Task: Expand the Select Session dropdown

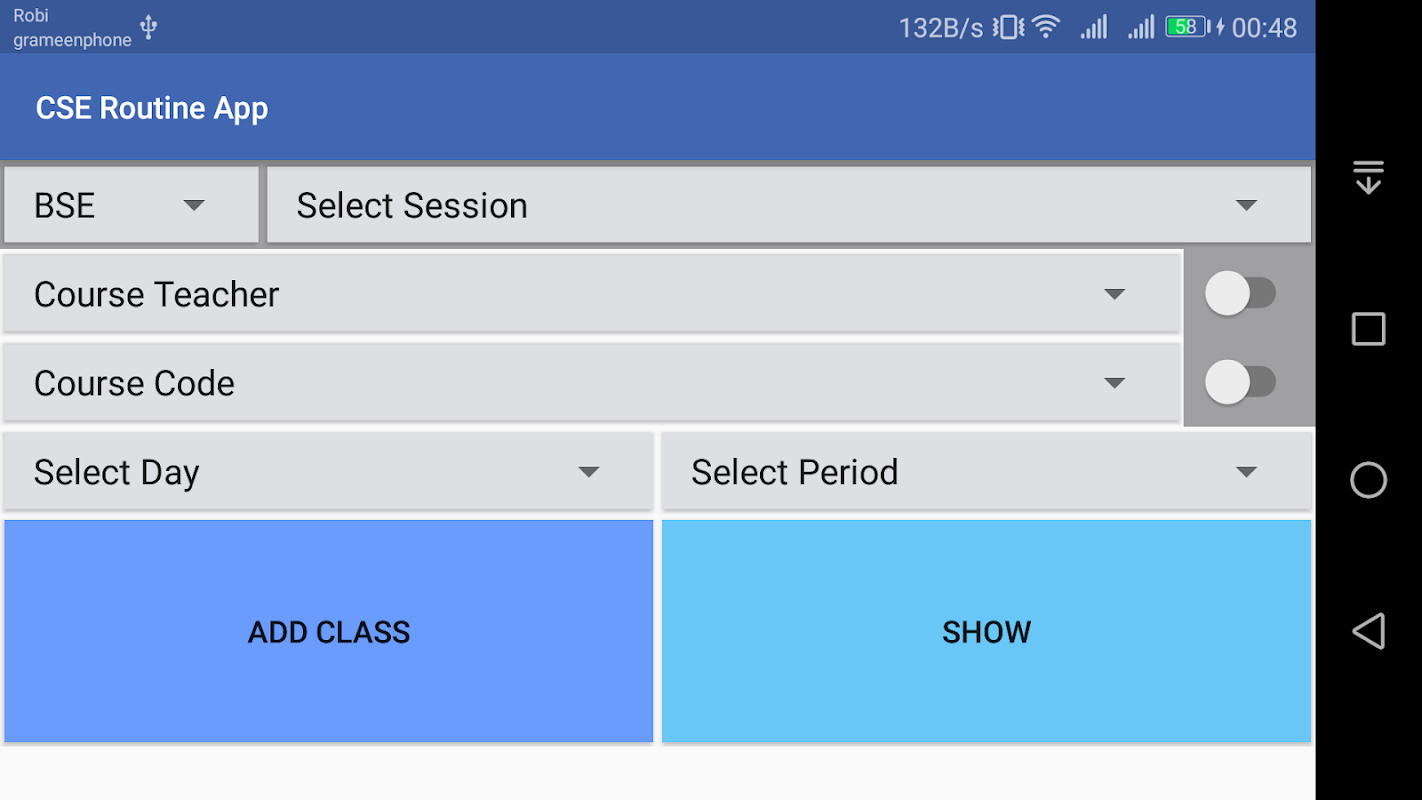Action: pos(788,206)
